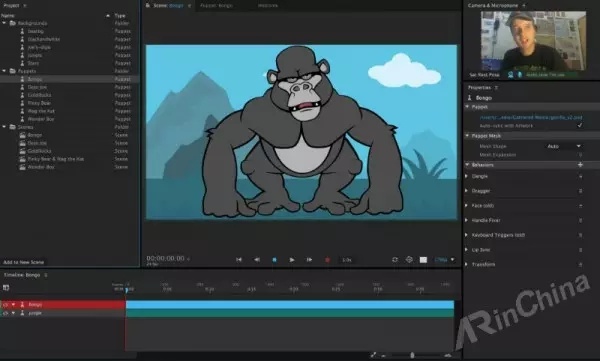Select the Wonder Boy puppet in Project
600x361 pixels.
tap(41, 119)
